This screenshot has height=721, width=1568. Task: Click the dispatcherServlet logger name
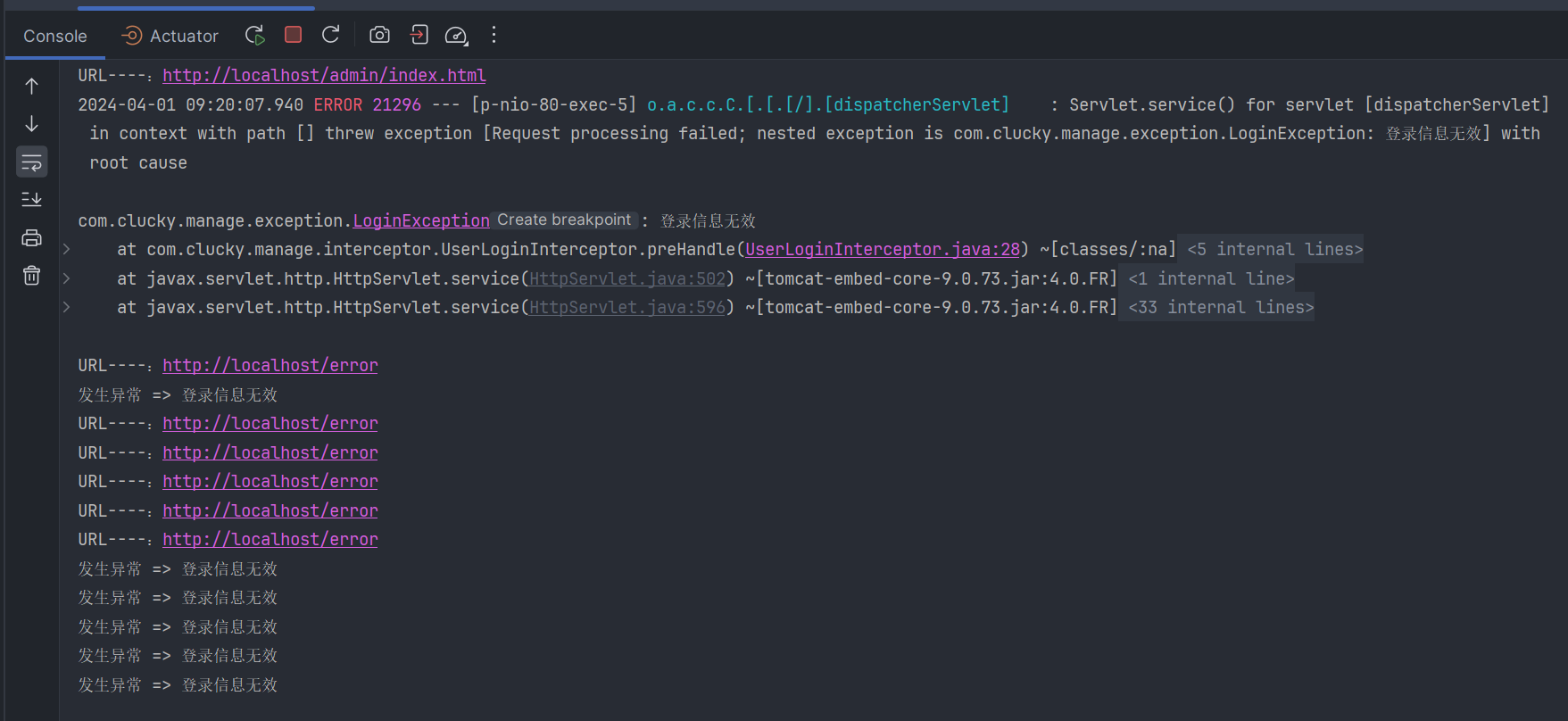click(x=828, y=105)
